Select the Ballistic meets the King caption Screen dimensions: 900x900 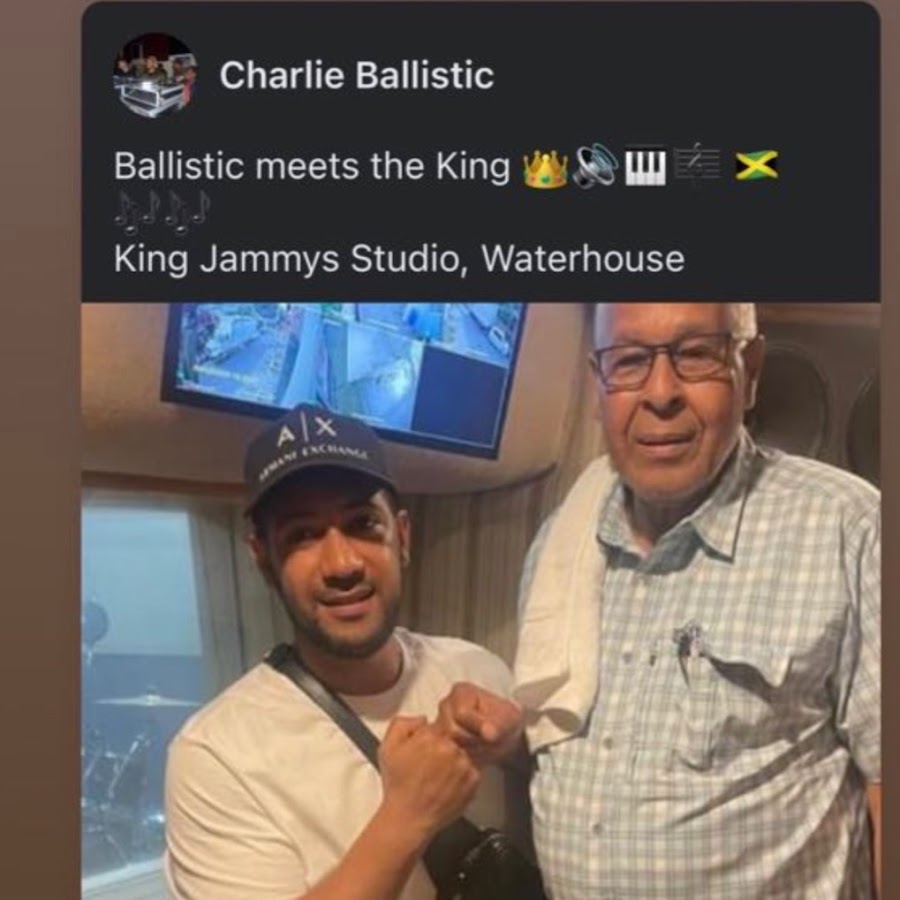point(312,166)
